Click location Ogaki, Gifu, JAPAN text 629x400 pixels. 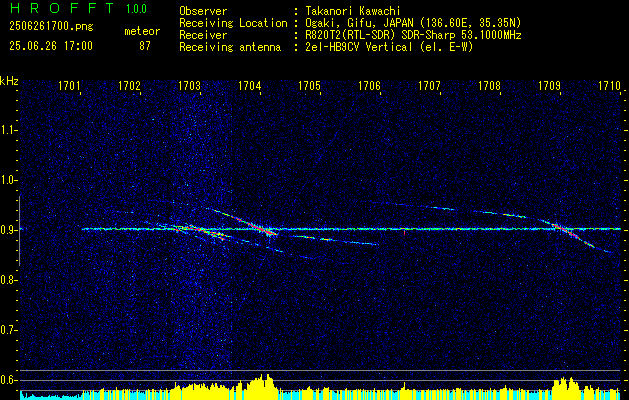(413, 23)
